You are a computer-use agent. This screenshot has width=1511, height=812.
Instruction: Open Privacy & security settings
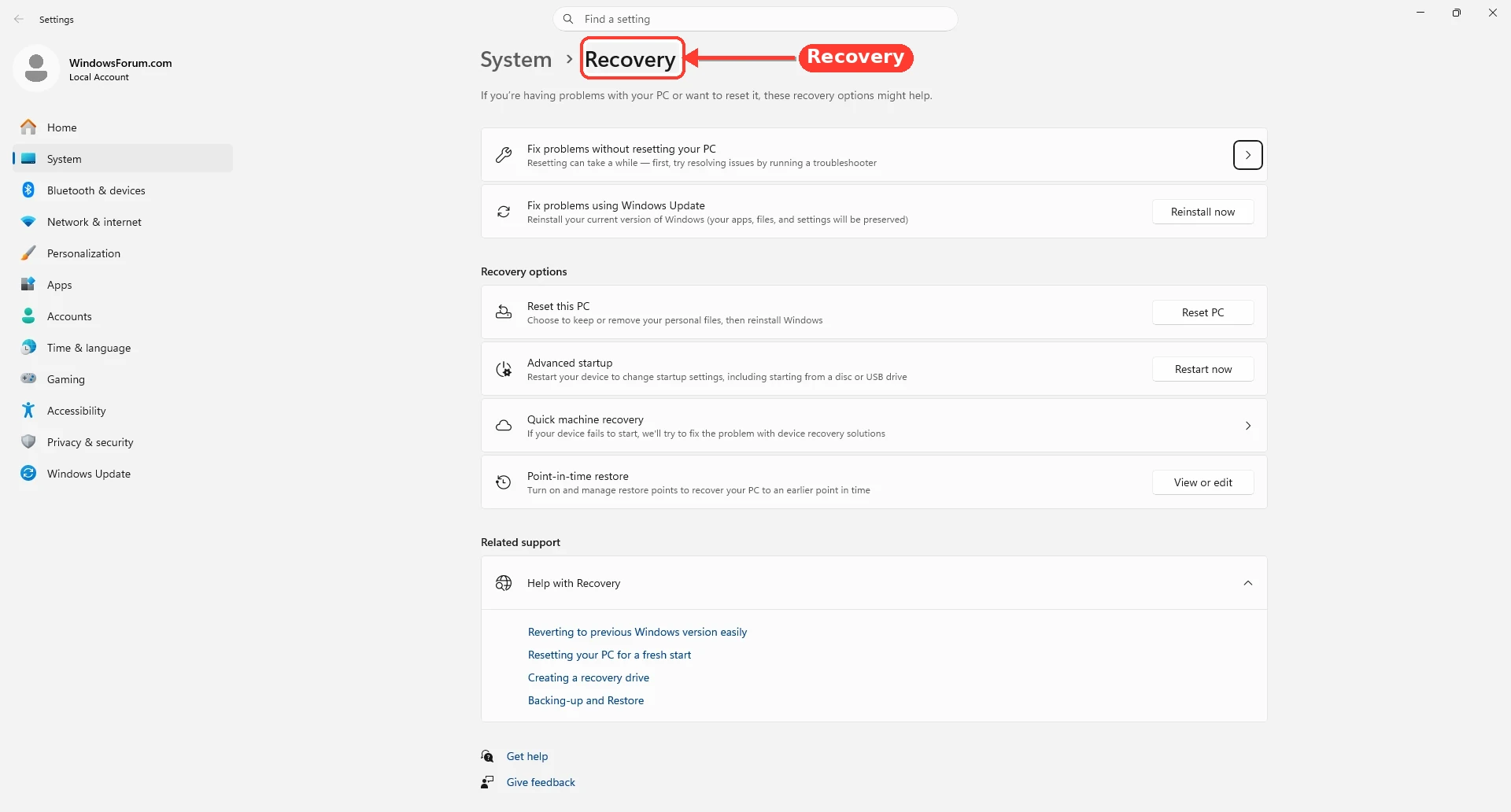[x=123, y=441]
